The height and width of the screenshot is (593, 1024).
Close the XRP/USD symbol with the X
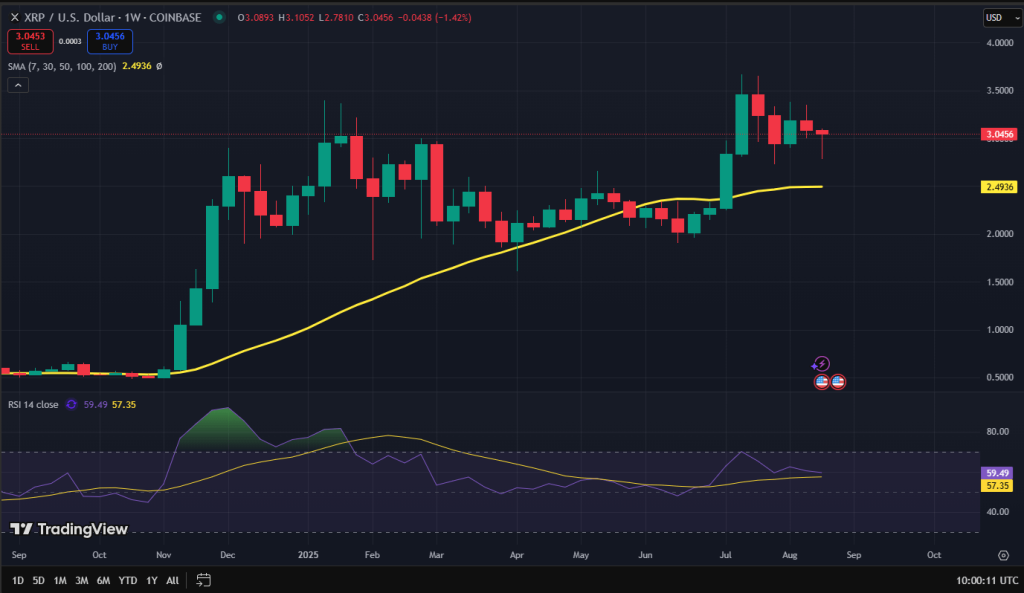coord(16,17)
